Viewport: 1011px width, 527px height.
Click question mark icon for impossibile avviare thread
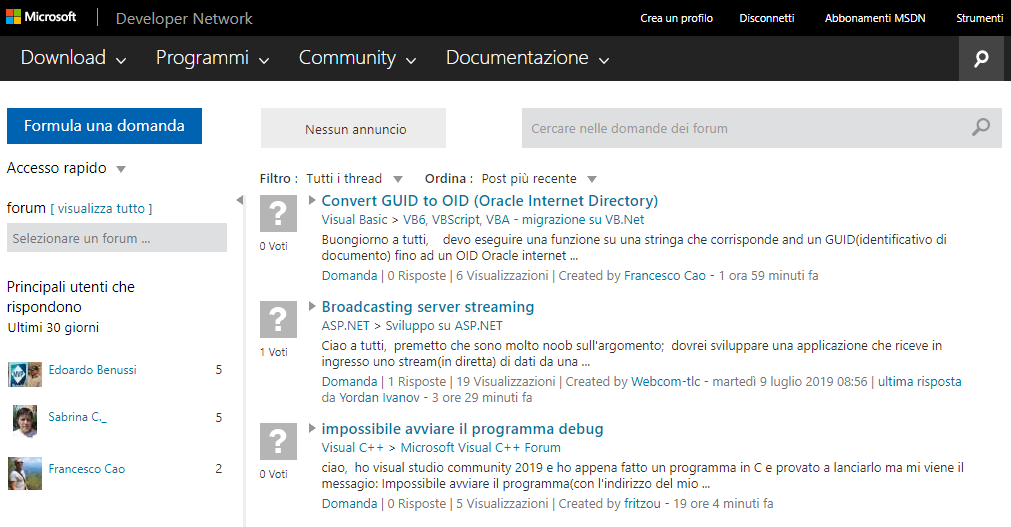[x=278, y=441]
